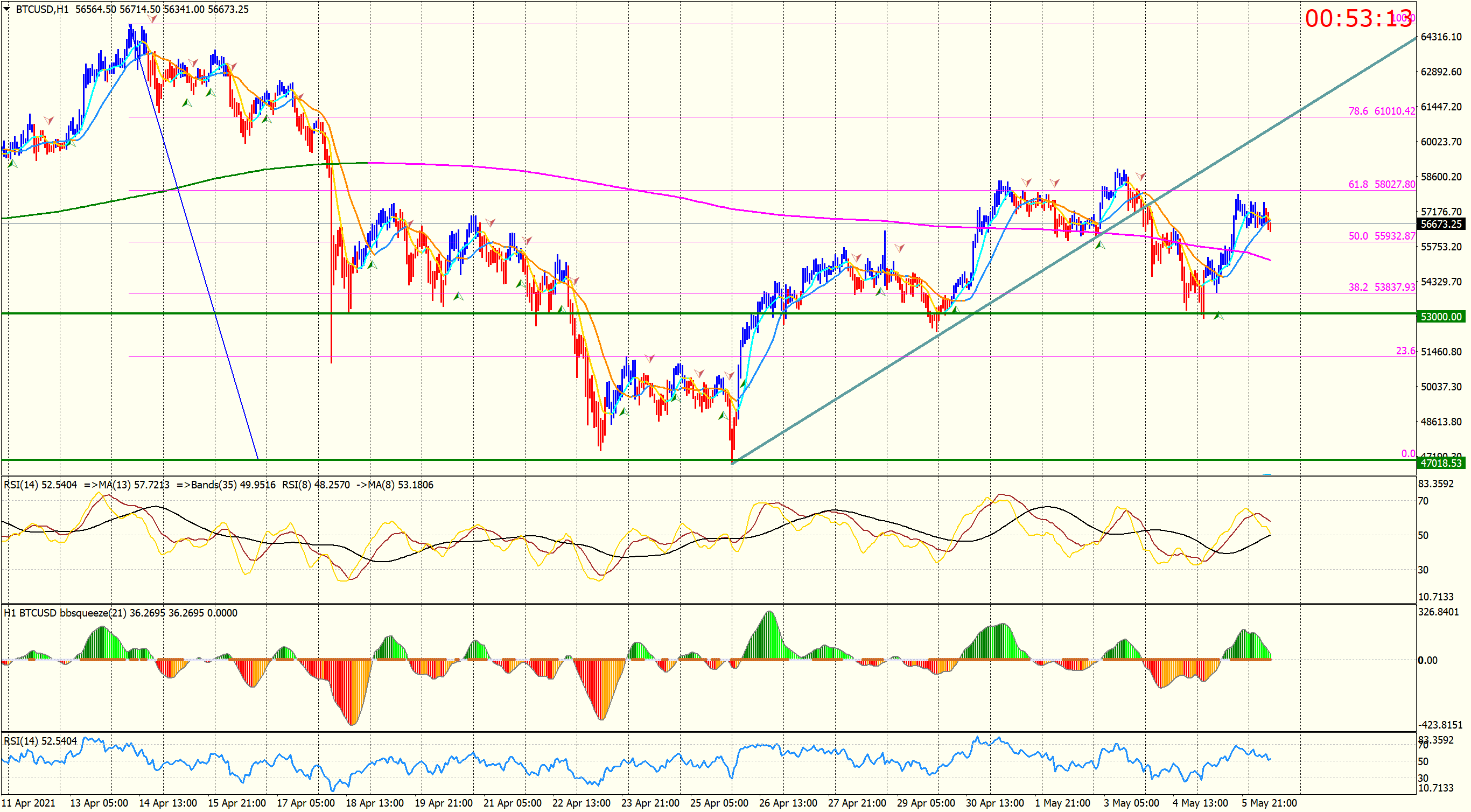
Task: Open the dropdown triangle beside BTCUSD,H1
Action: point(7,9)
